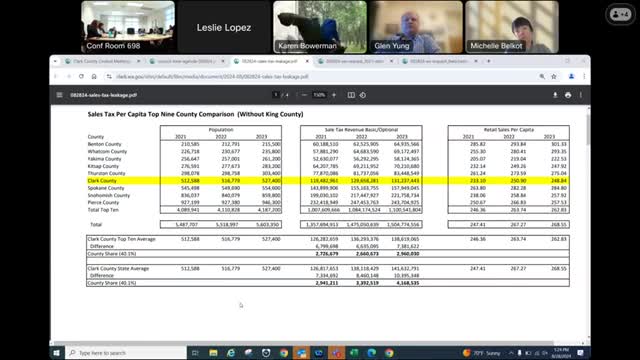This screenshot has height=360, width=640.
Task: Click the weather Sunny taskbar widget
Action: coord(482,353)
